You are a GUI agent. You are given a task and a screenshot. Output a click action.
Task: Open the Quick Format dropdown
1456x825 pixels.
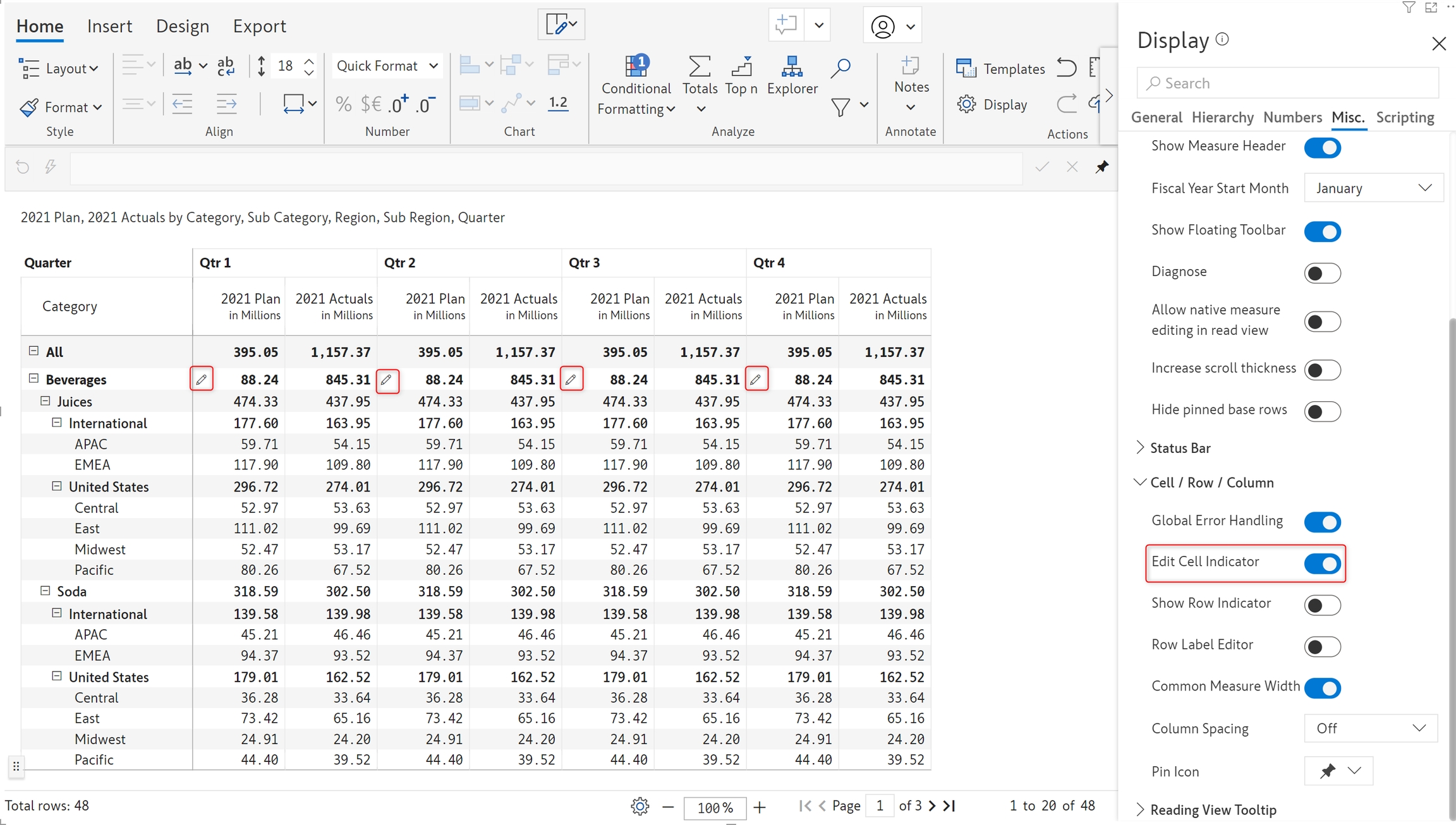[x=386, y=66]
